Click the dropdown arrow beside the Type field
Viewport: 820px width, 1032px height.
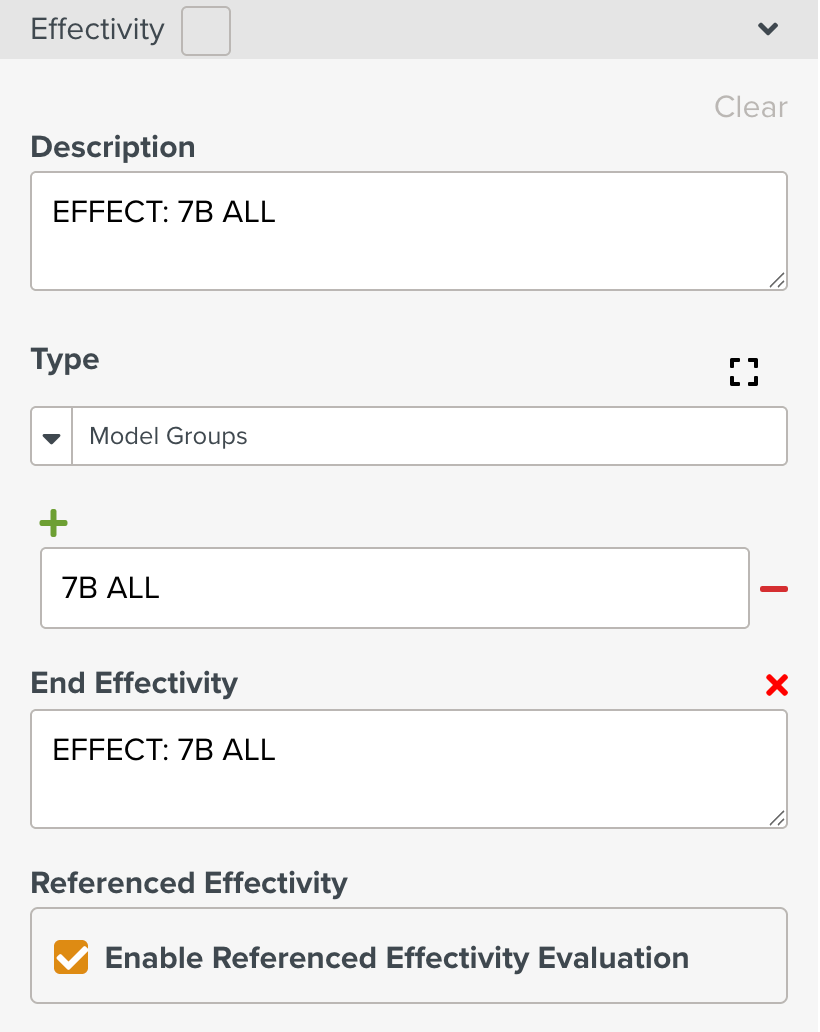tap(51, 436)
